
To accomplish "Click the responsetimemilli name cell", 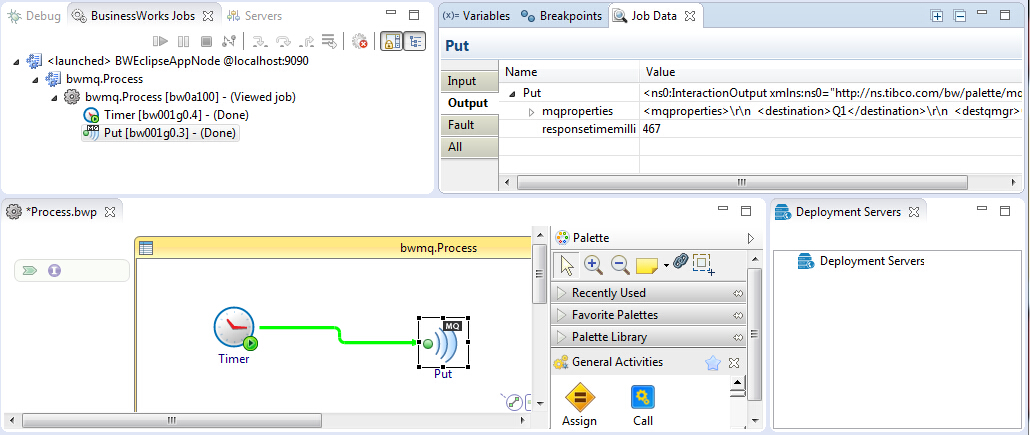I will click(x=589, y=129).
